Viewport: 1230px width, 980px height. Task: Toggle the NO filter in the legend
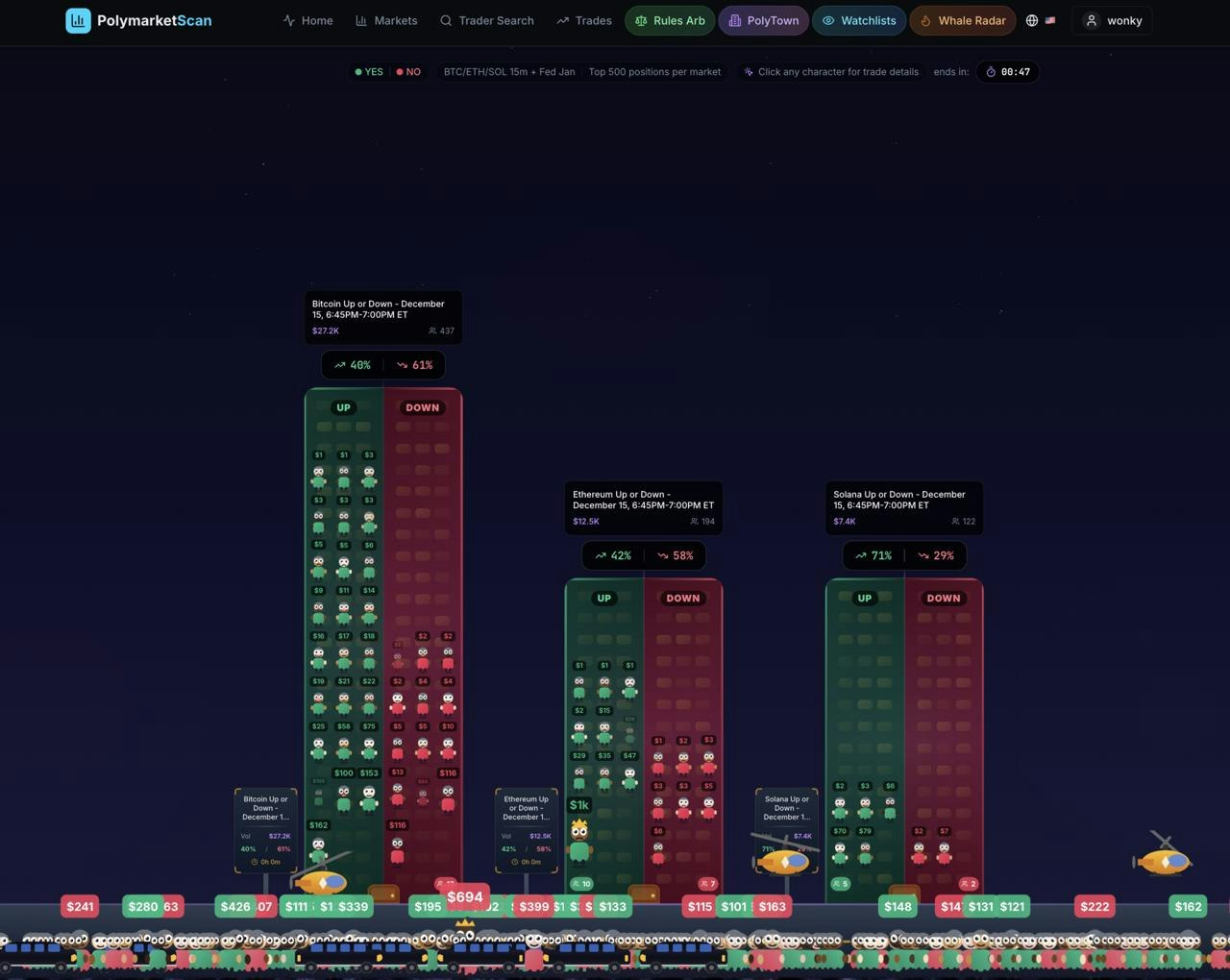click(x=407, y=71)
